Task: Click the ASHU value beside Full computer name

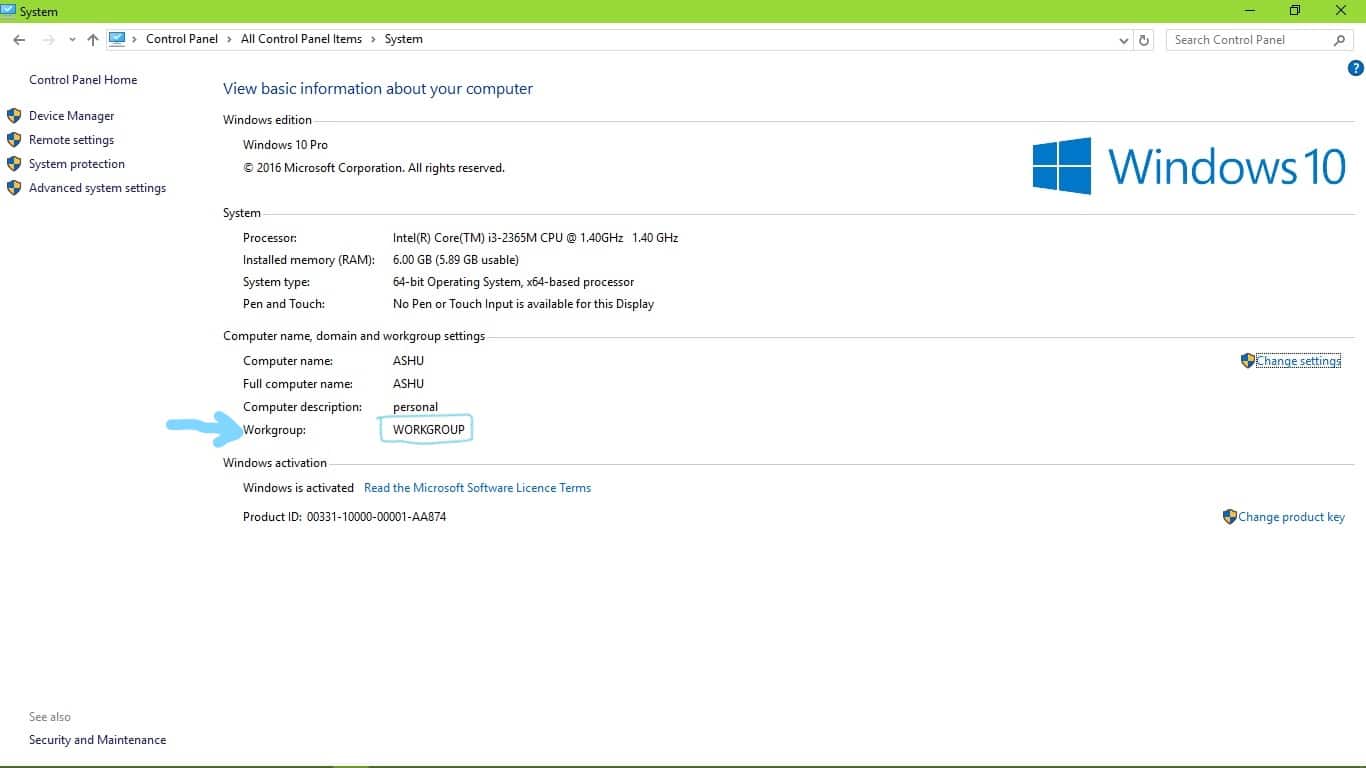Action: coord(408,384)
